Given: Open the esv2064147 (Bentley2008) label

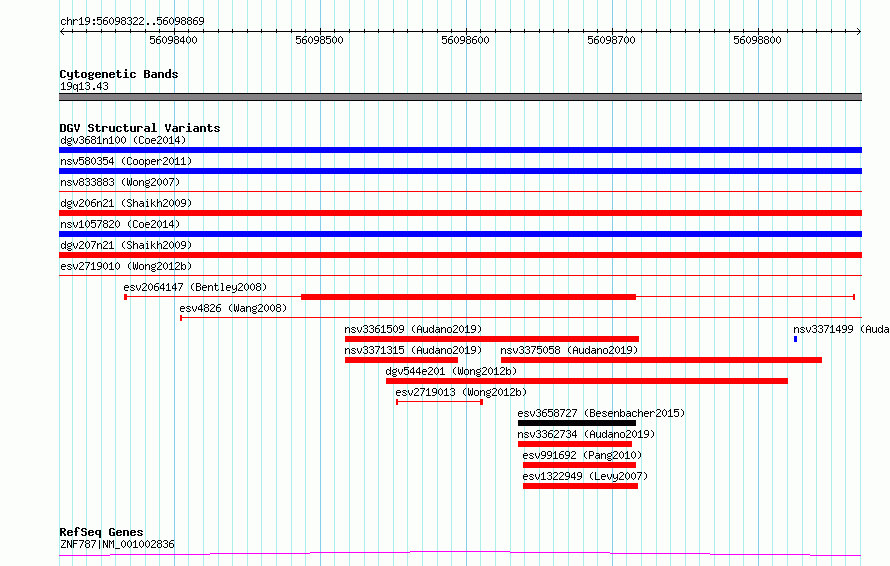Looking at the screenshot, I should (x=195, y=287).
